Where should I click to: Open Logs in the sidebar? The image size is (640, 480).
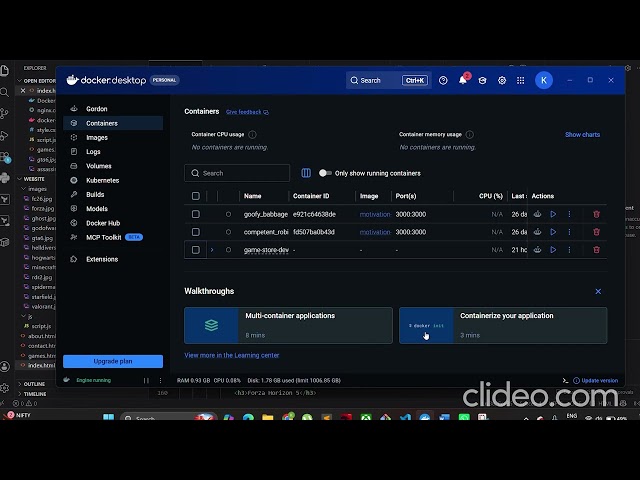(x=113, y=151)
